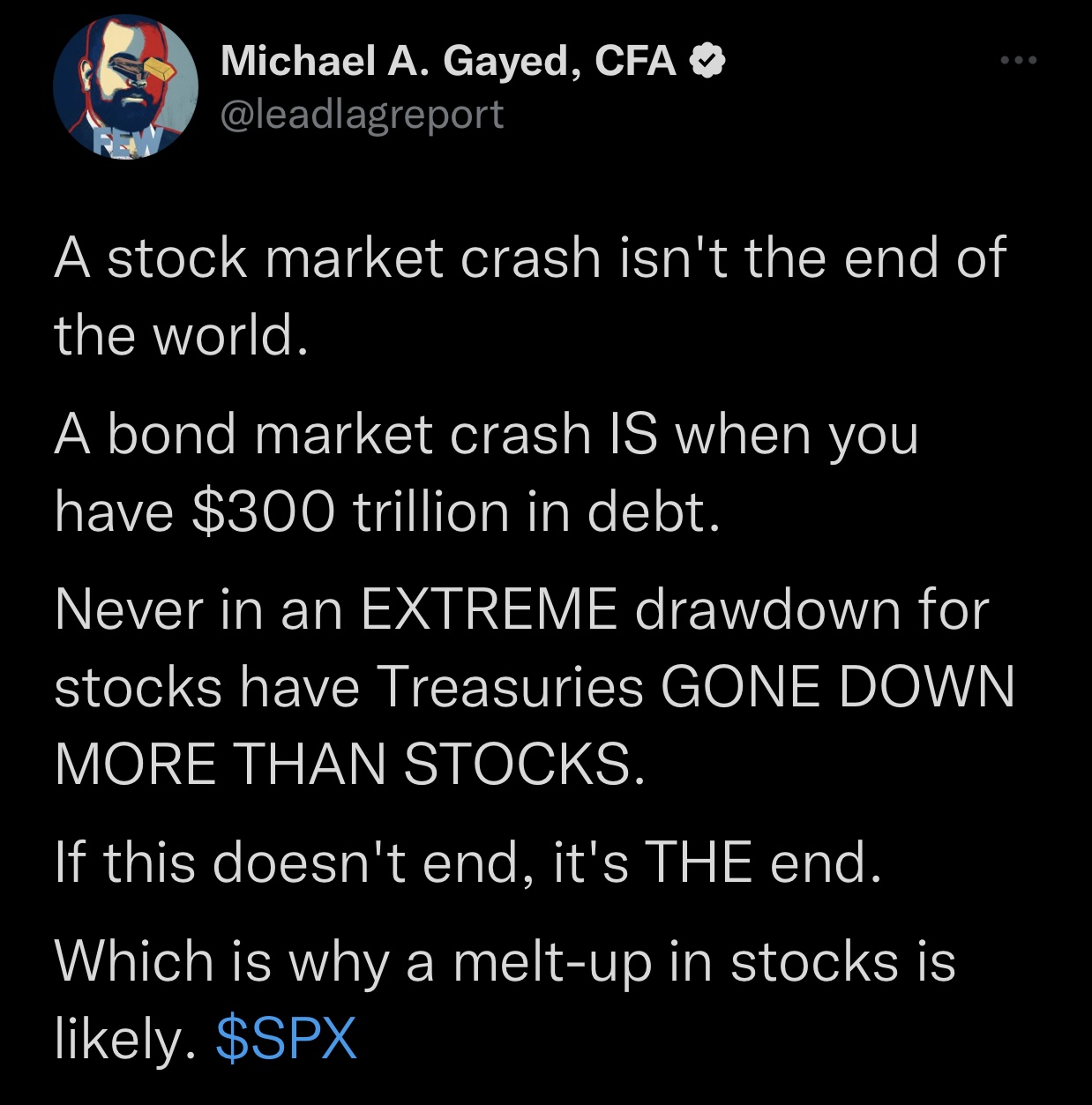The width and height of the screenshot is (1092, 1105).
Task: Click the 'GONE DOWN' text
Action: pos(837,686)
